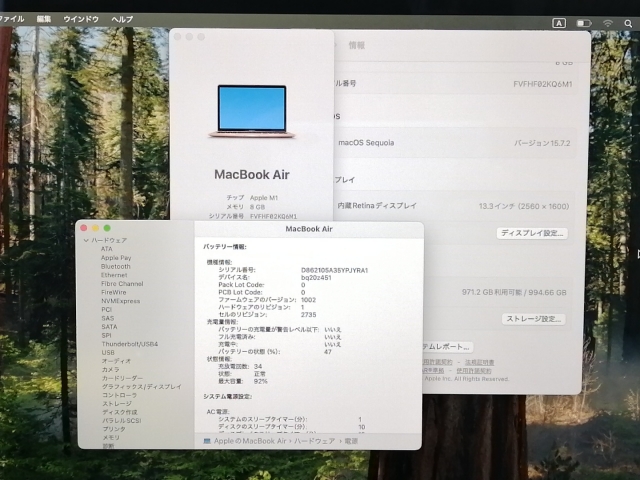Click the input source 'A' icon
The width and height of the screenshot is (640, 480).
pos(559,23)
